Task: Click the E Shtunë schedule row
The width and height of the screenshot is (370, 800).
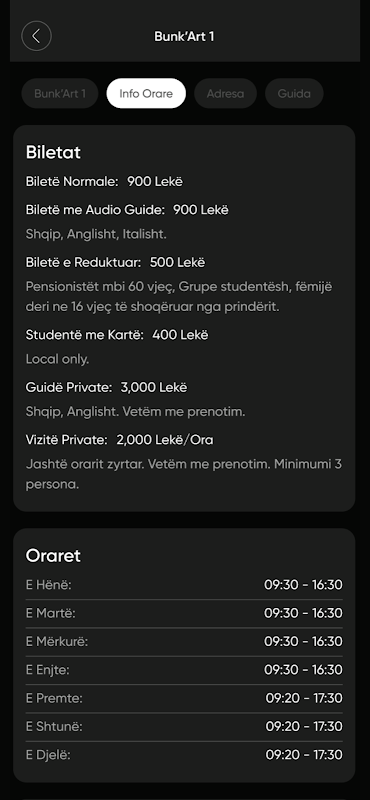Action: pyautogui.click(x=184, y=726)
